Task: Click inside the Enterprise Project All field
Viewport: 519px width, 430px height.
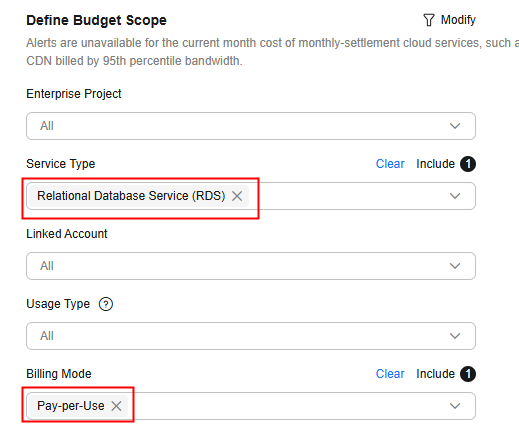Action: pyautogui.click(x=251, y=126)
